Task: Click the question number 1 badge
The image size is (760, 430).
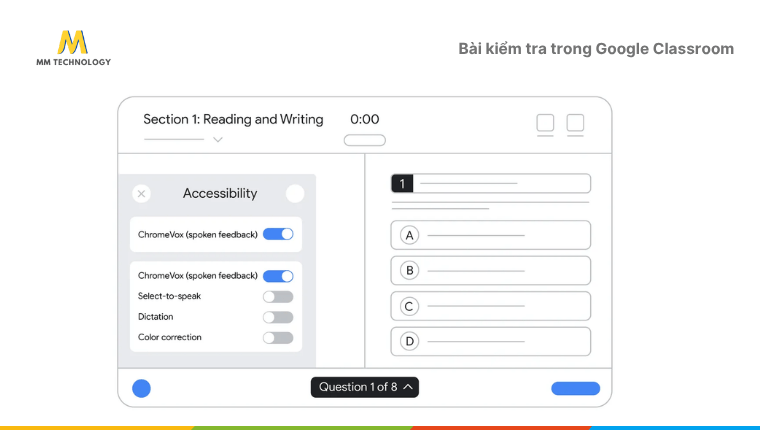Action: 402,184
